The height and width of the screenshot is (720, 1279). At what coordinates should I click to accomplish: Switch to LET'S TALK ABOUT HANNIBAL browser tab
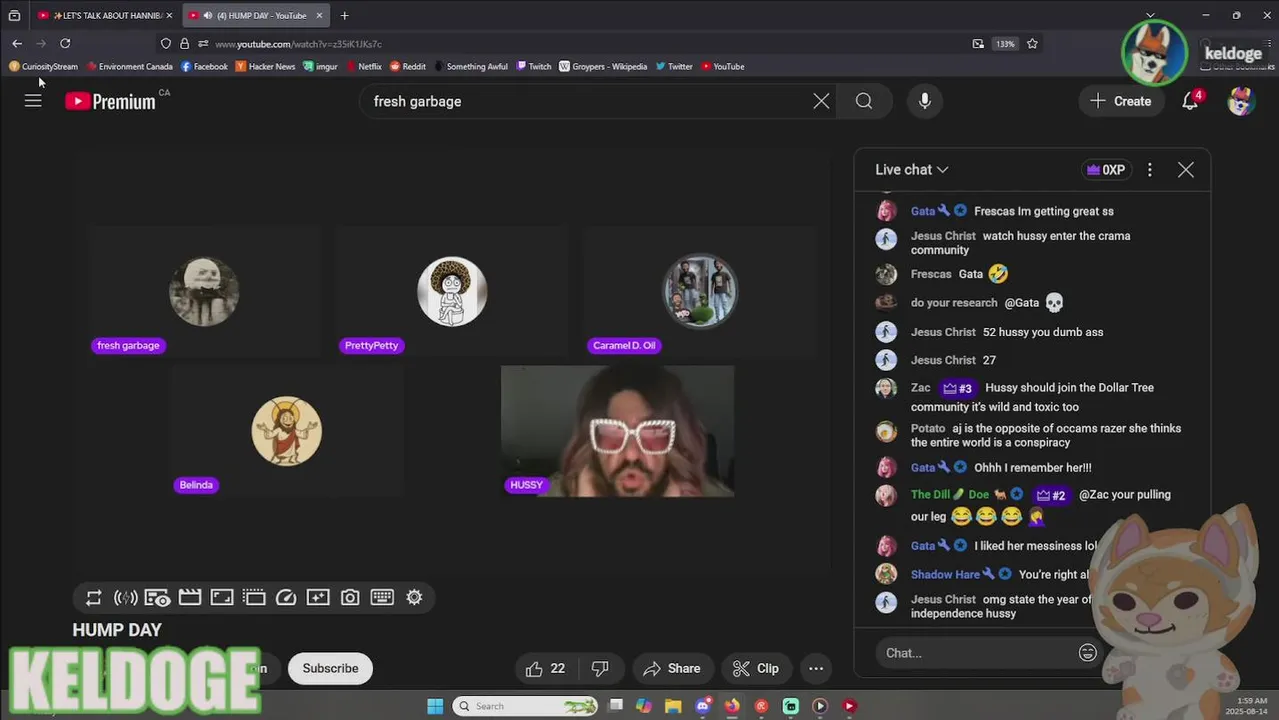[x=105, y=16]
